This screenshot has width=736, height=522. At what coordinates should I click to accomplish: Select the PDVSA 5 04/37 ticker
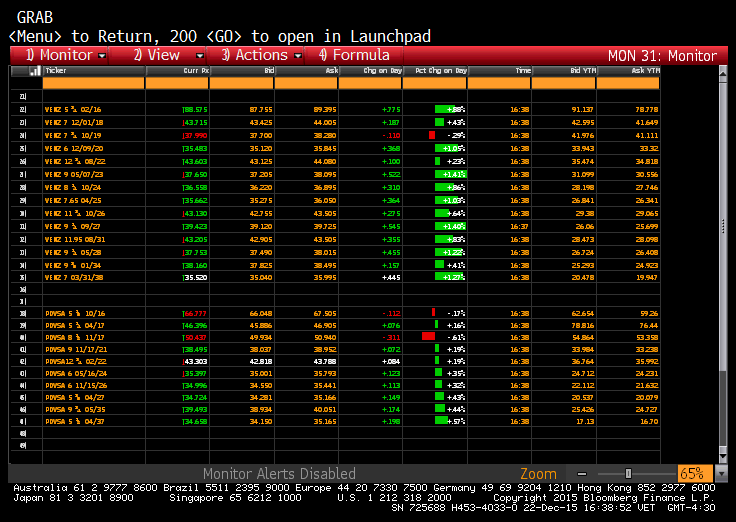75,422
